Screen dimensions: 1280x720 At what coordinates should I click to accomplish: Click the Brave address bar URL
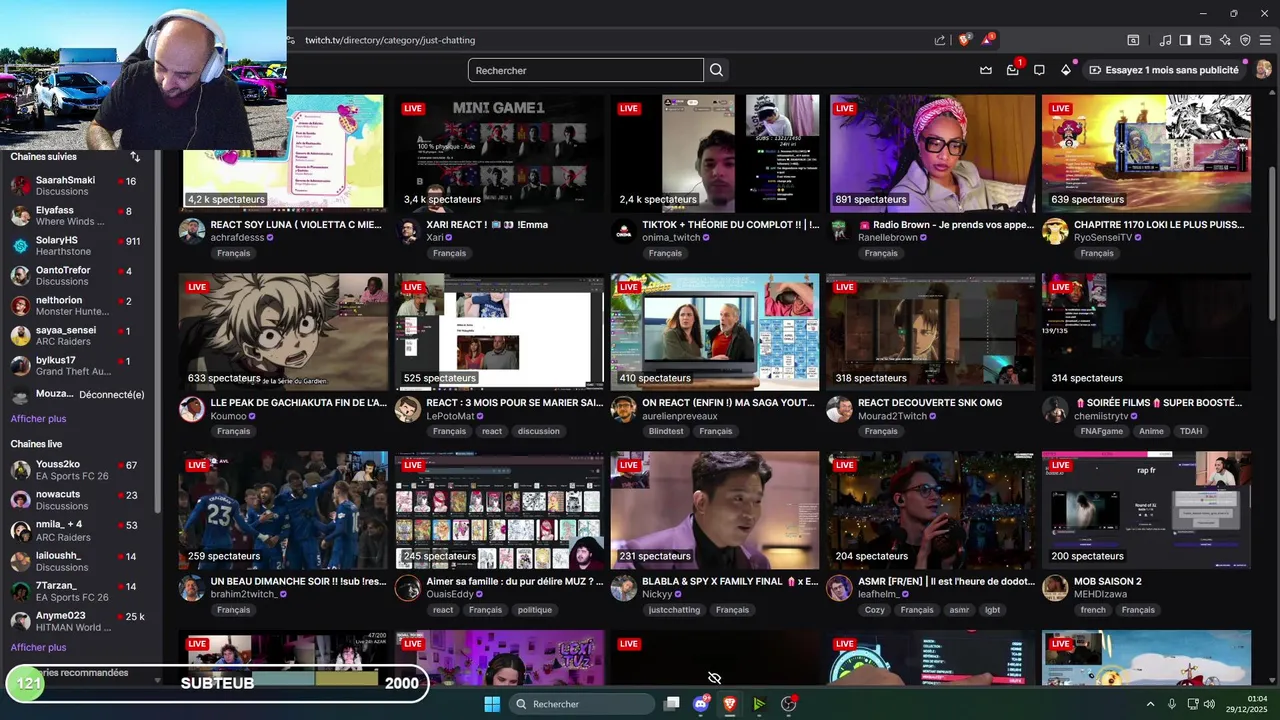[390, 40]
